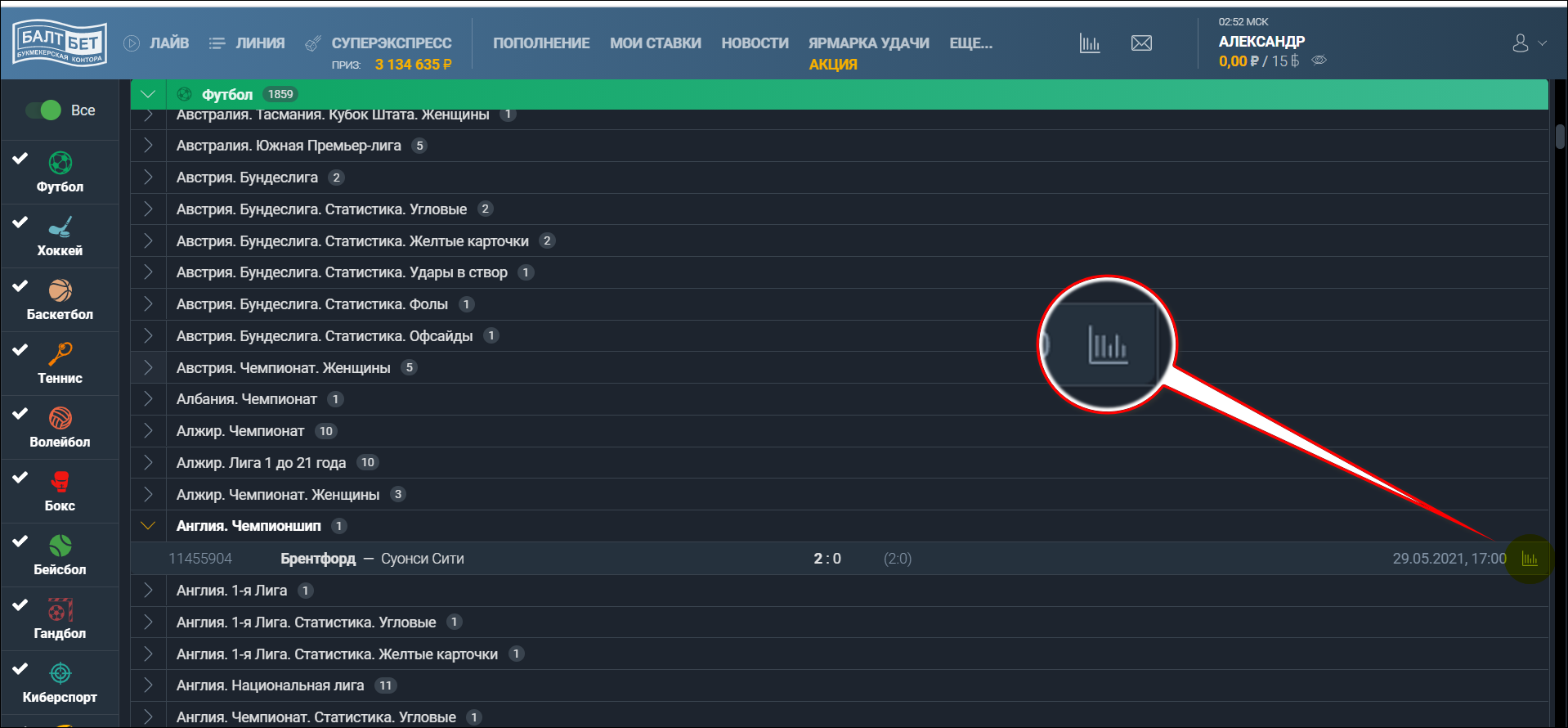1568x728 pixels.
Task: Toggle the Все sports switch
Action: (43, 110)
